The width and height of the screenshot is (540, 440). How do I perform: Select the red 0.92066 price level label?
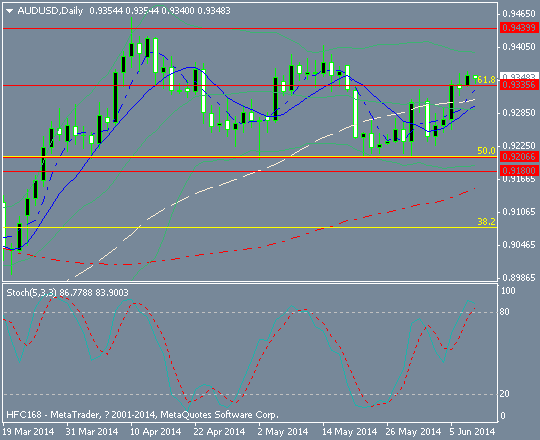(x=519, y=157)
